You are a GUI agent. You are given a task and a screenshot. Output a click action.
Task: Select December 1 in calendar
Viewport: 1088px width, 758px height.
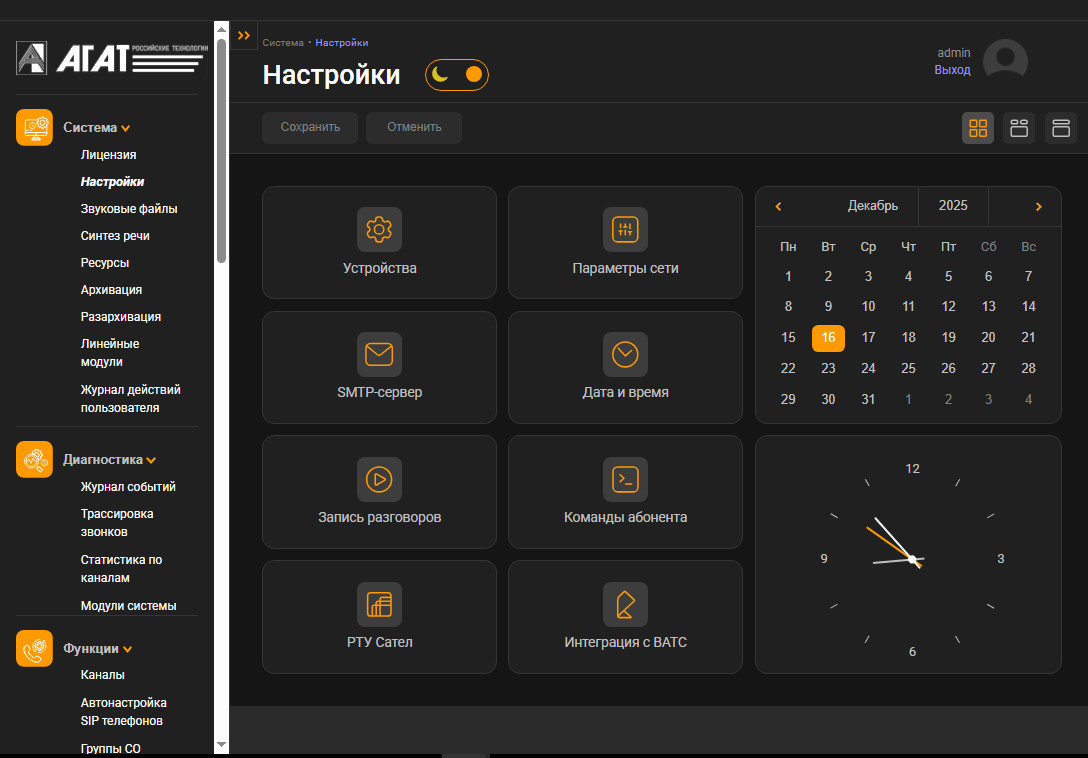tap(788, 276)
